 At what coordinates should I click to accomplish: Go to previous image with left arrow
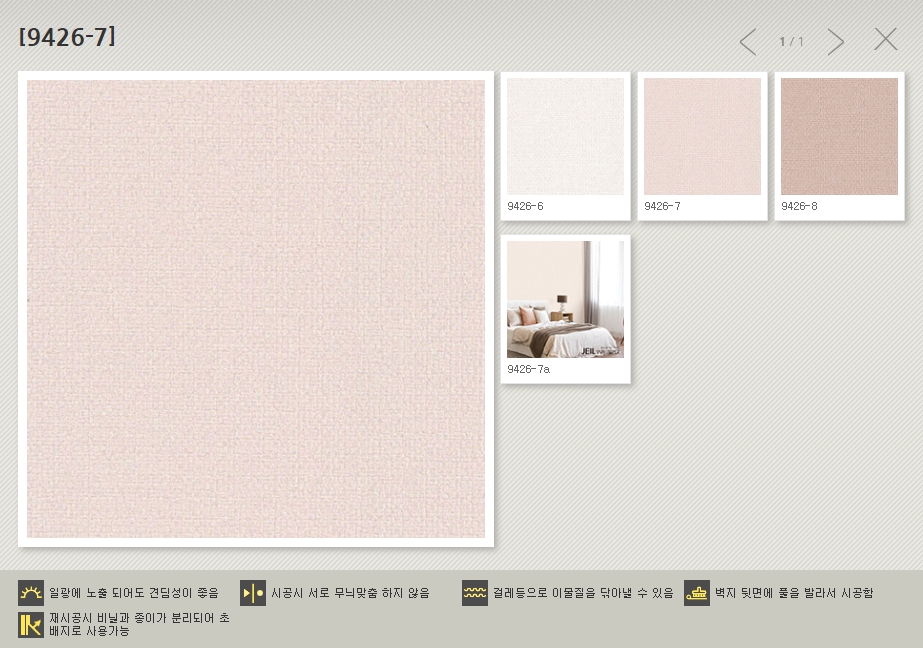747,42
